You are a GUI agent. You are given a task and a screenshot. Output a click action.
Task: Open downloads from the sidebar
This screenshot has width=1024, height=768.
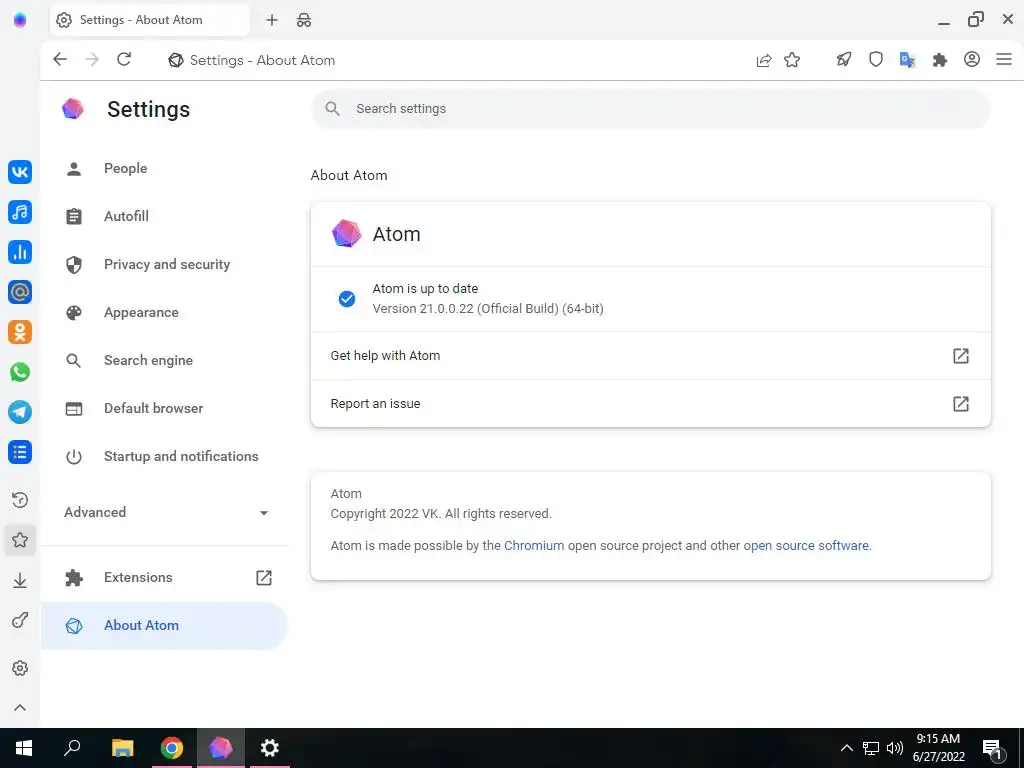pos(20,580)
